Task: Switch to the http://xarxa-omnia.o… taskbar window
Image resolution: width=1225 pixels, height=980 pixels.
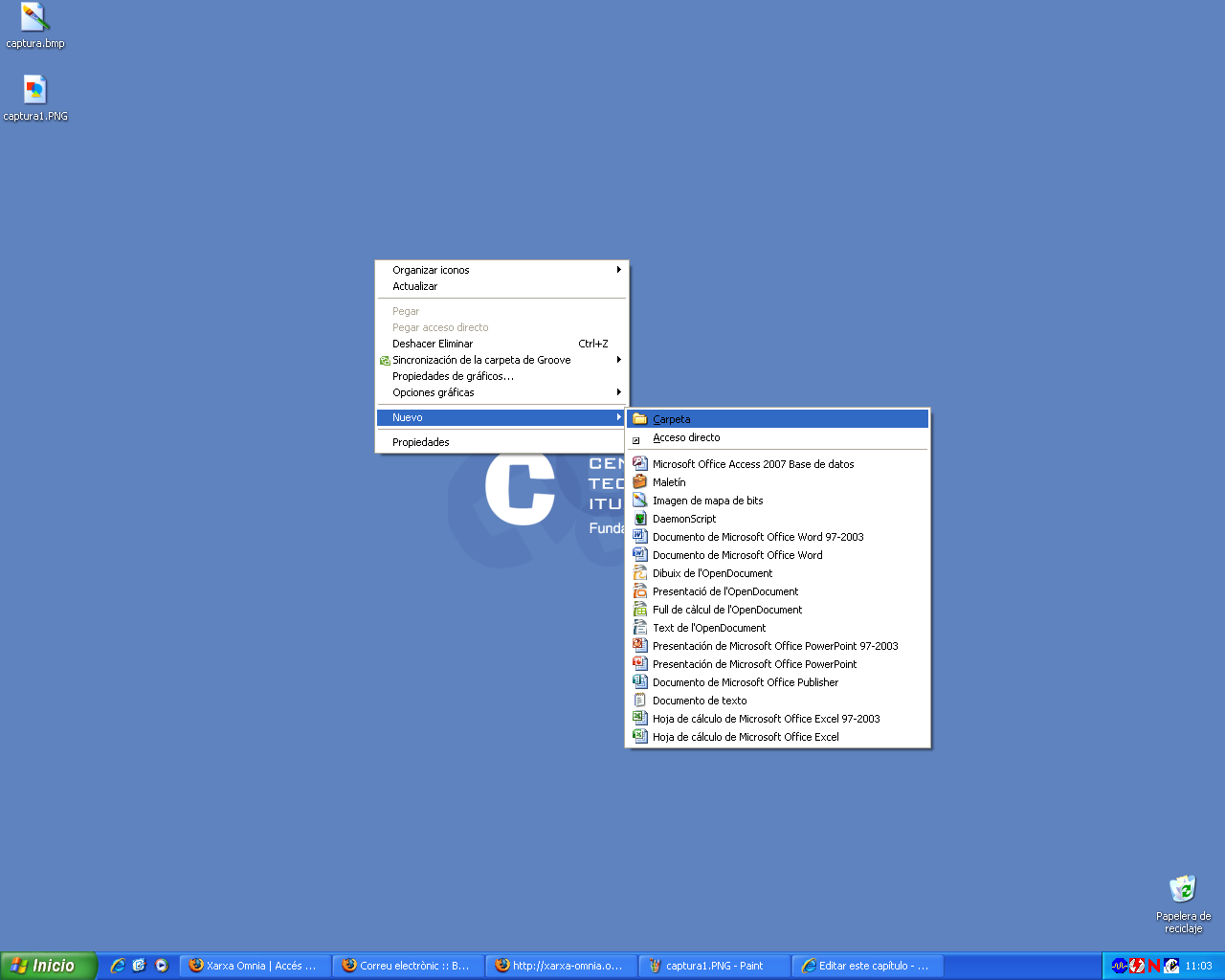Action: 562,966
